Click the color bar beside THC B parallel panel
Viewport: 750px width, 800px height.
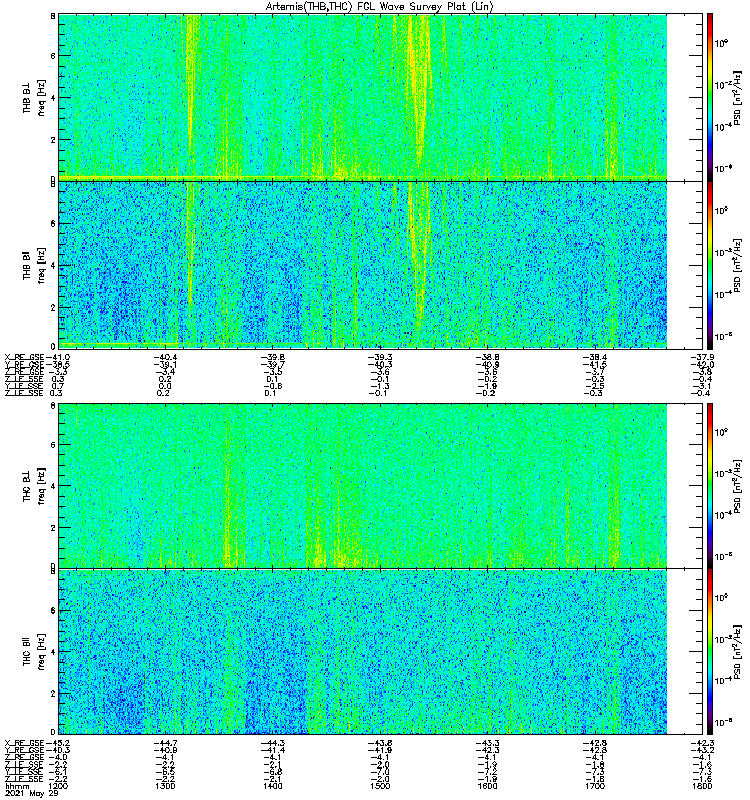point(710,652)
